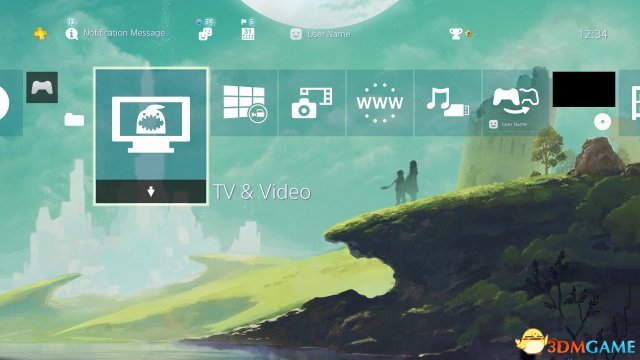
Task: Launch the WWW Internet Browser tile
Action: click(x=380, y=103)
